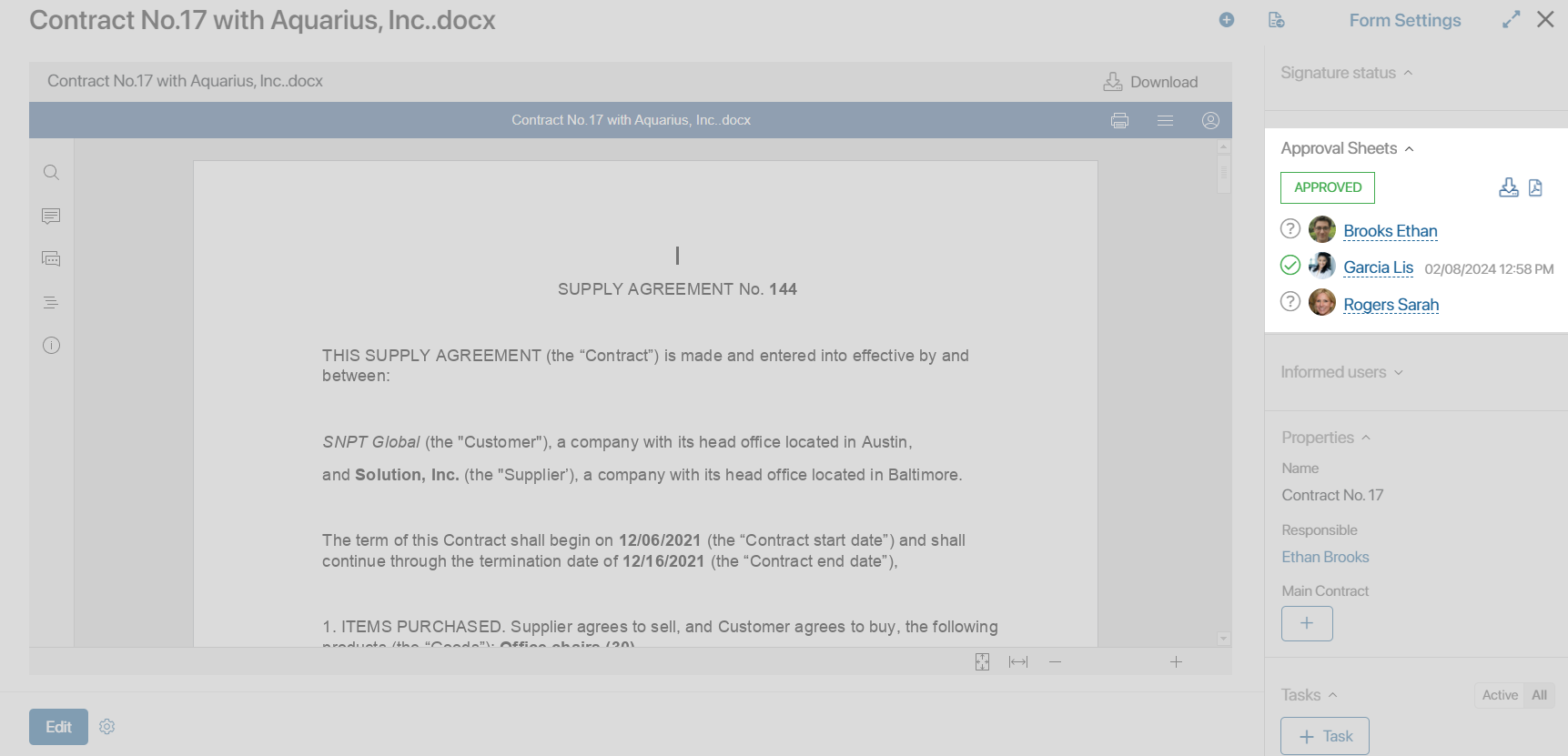
Task: Open the comments panel icon
Action: point(51,216)
